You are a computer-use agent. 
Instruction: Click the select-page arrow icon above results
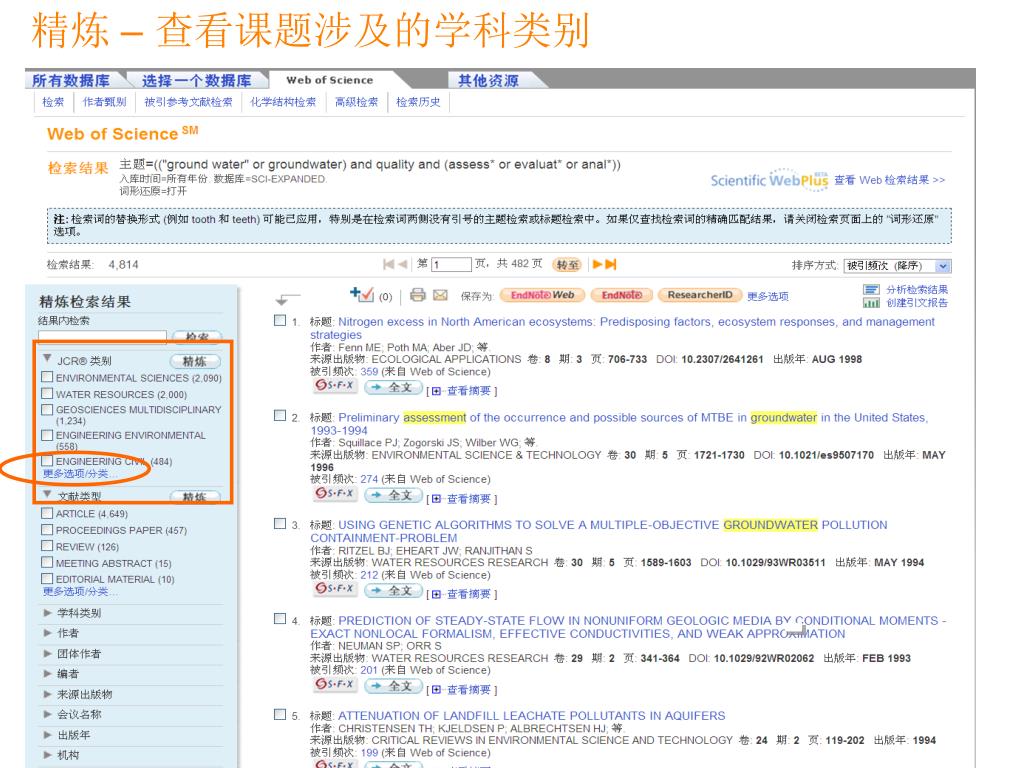pos(286,300)
